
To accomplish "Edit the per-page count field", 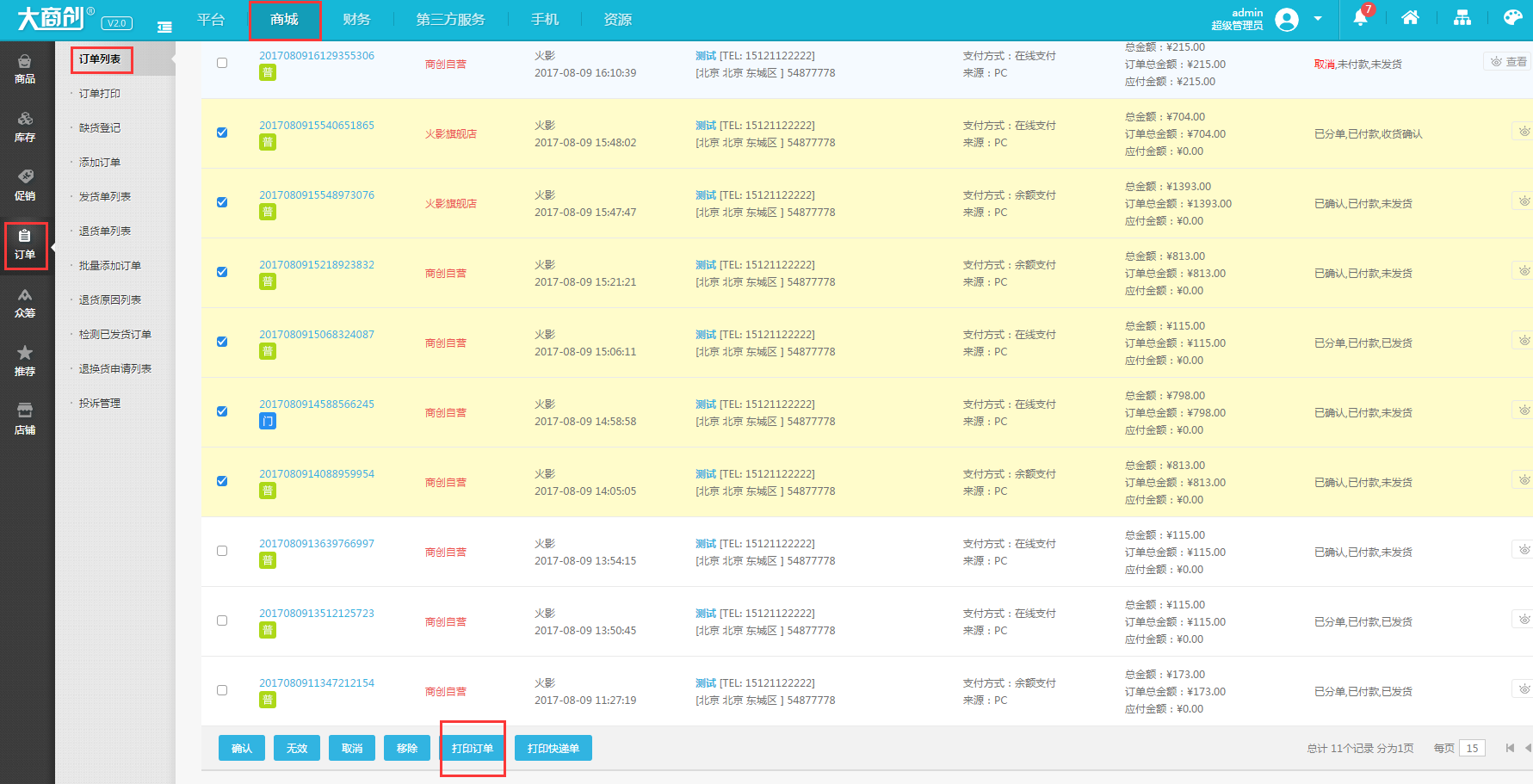I will pos(1473,748).
